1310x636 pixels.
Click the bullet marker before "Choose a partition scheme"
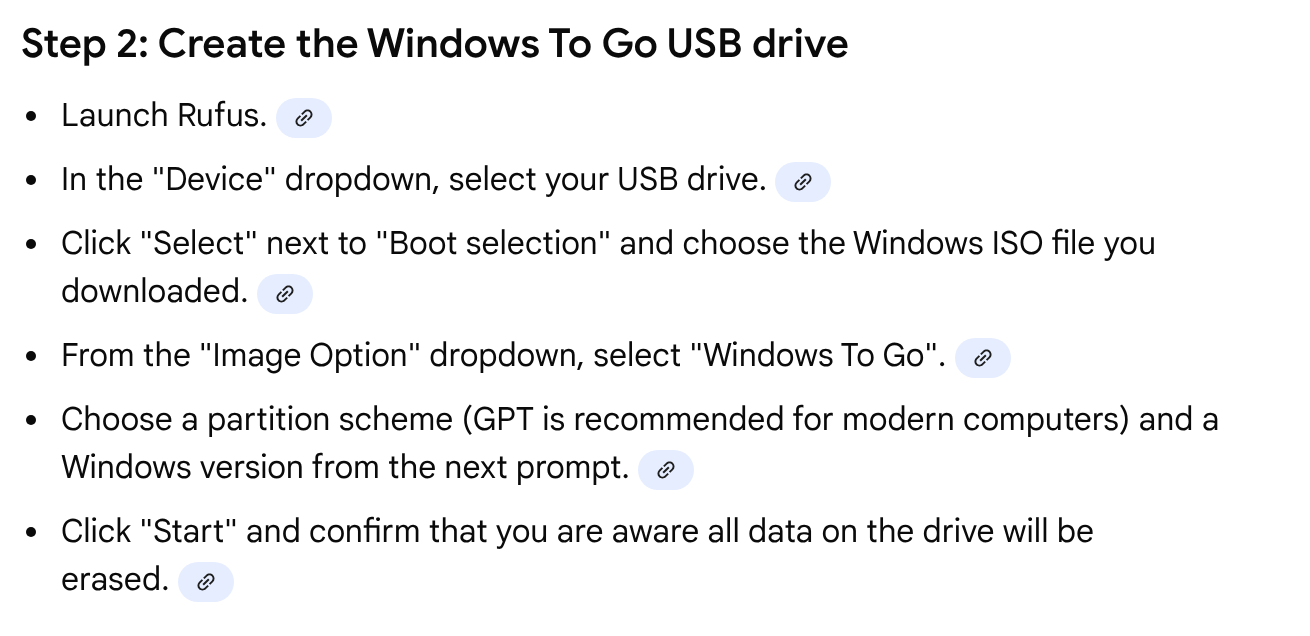tap(34, 422)
